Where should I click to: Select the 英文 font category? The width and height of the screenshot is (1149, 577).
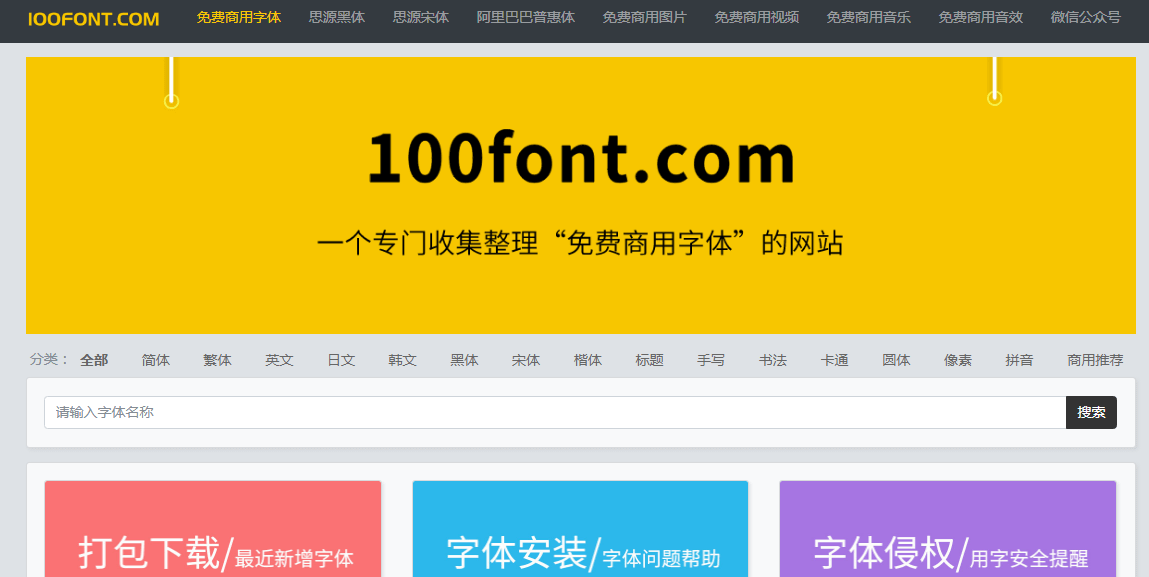(279, 359)
